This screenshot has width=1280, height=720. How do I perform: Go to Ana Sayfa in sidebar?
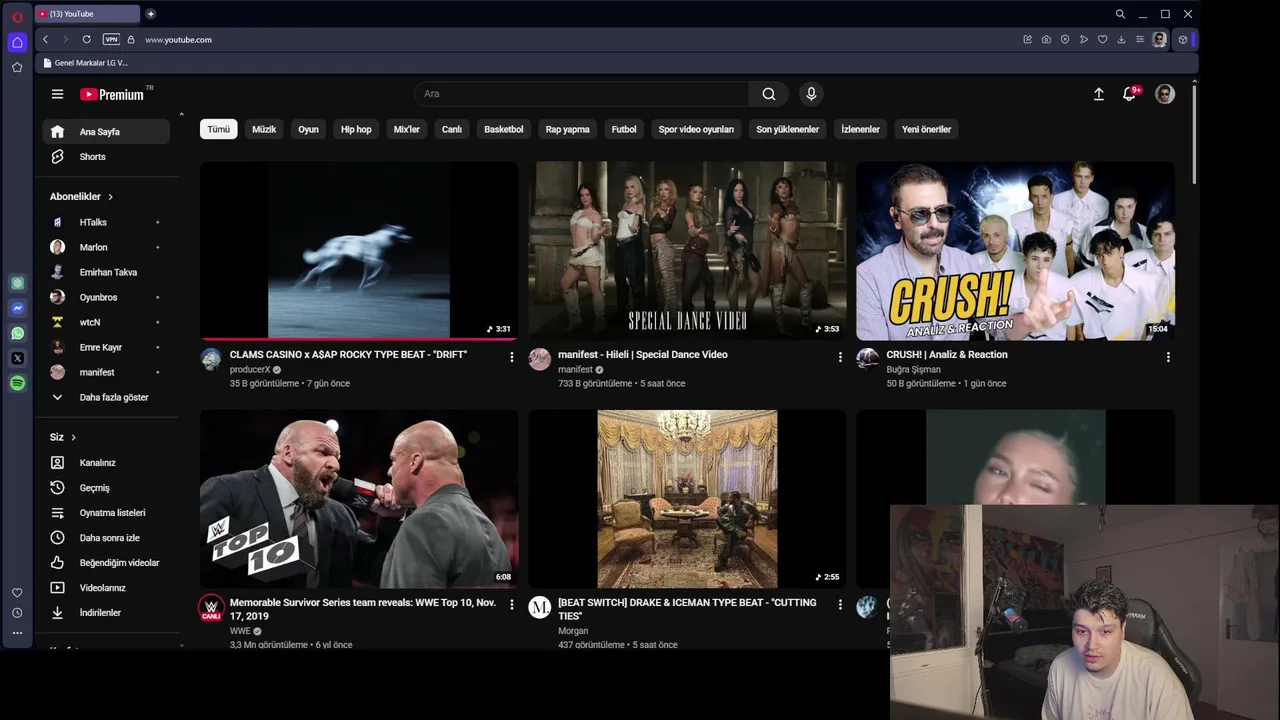point(107,132)
